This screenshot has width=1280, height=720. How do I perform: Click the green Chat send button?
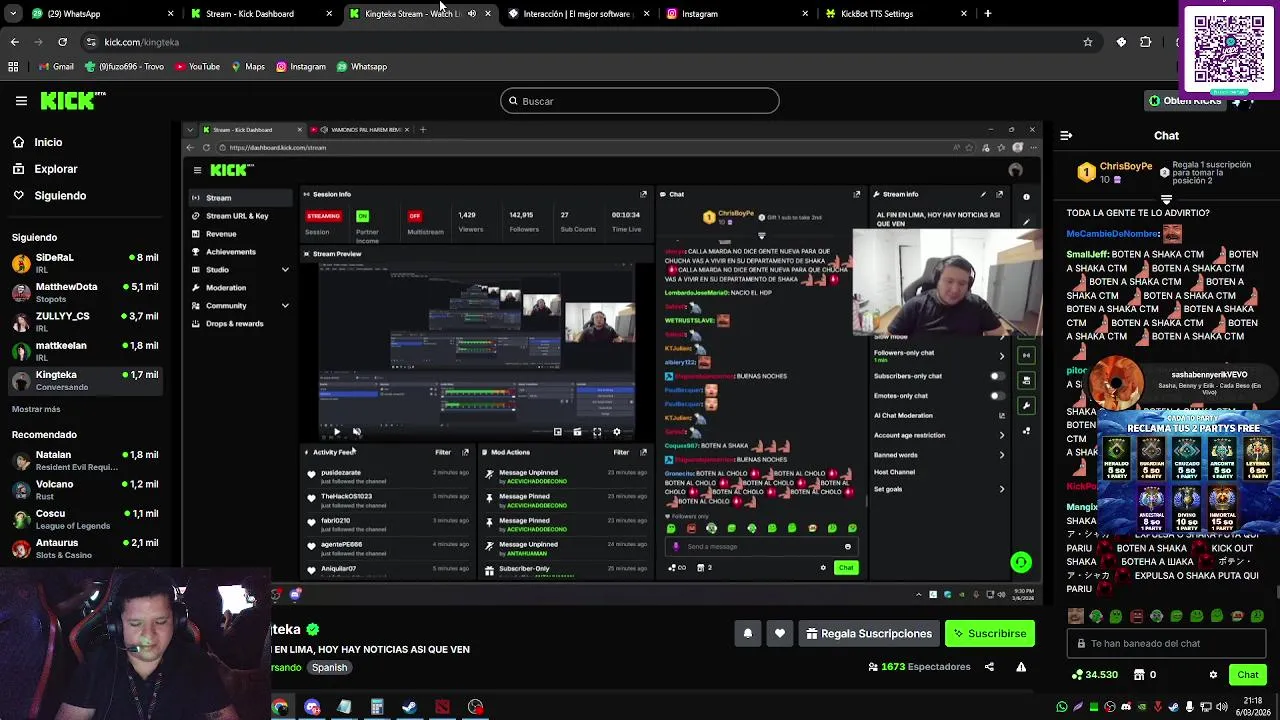1247,675
